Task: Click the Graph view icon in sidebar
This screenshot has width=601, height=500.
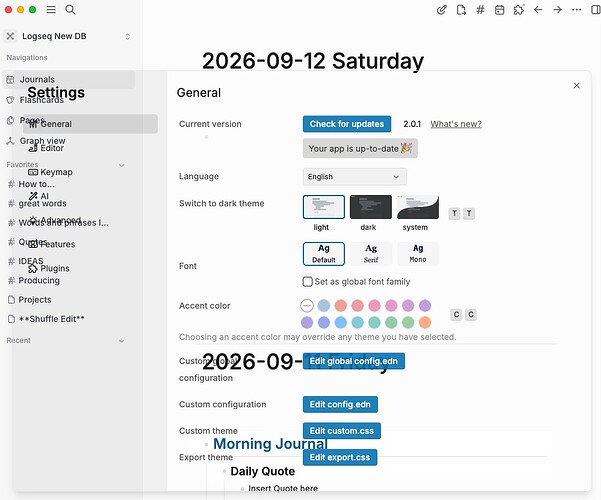Action: 10,141
